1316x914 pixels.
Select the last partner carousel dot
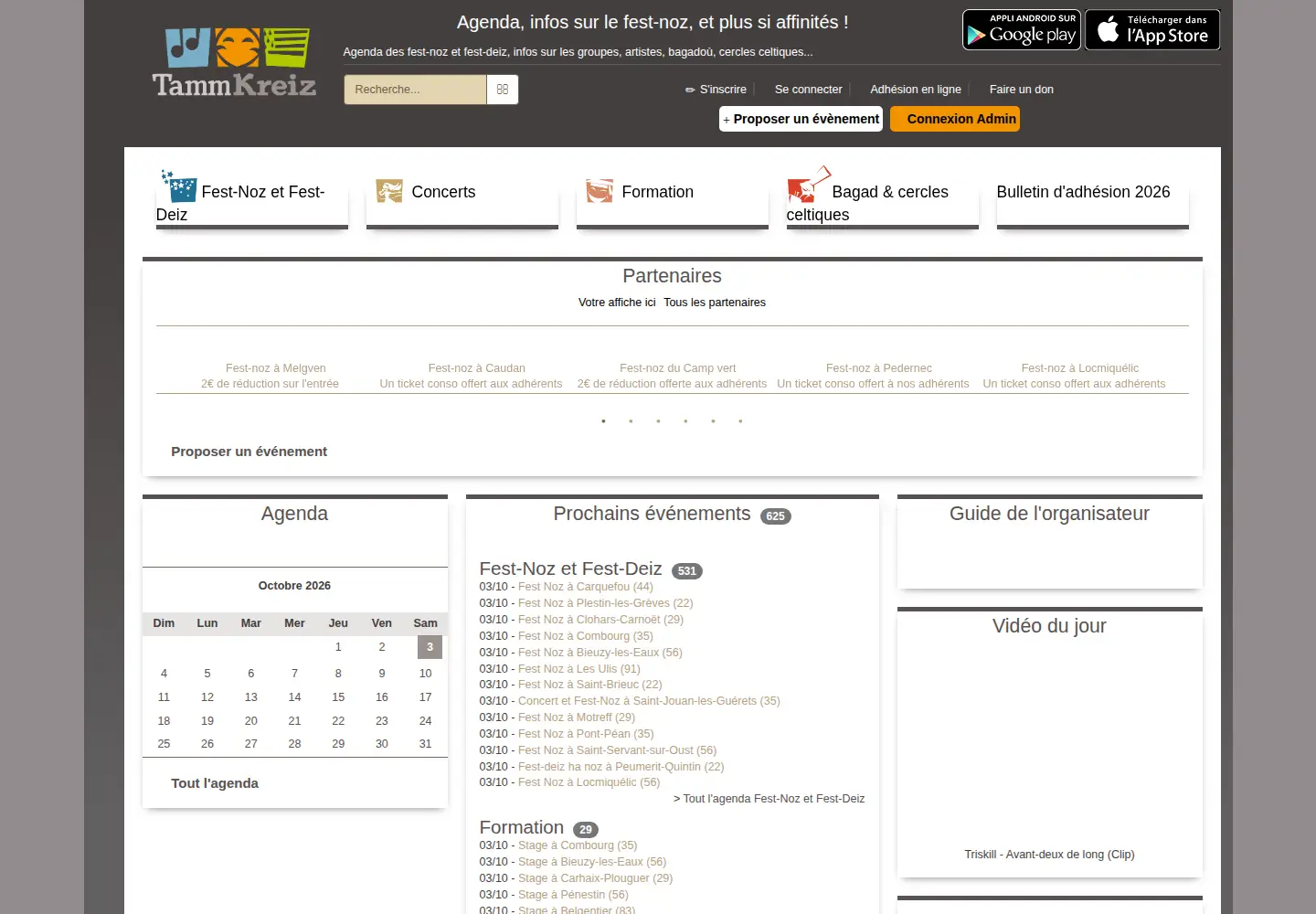click(x=740, y=421)
